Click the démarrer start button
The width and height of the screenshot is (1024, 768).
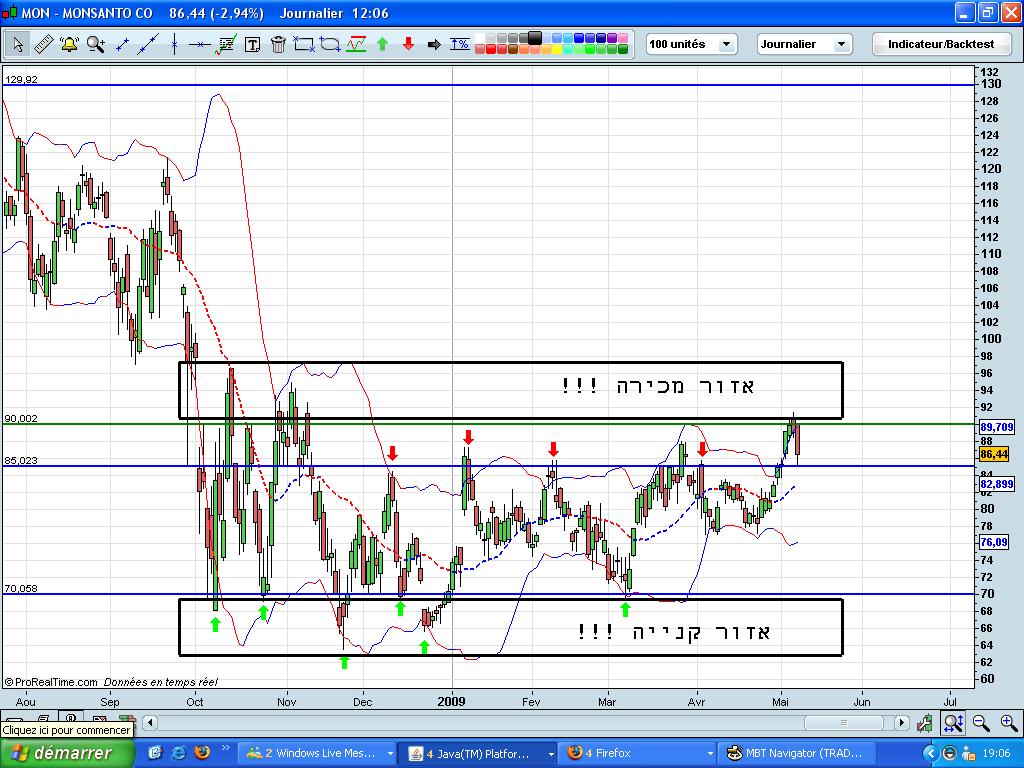tap(67, 753)
